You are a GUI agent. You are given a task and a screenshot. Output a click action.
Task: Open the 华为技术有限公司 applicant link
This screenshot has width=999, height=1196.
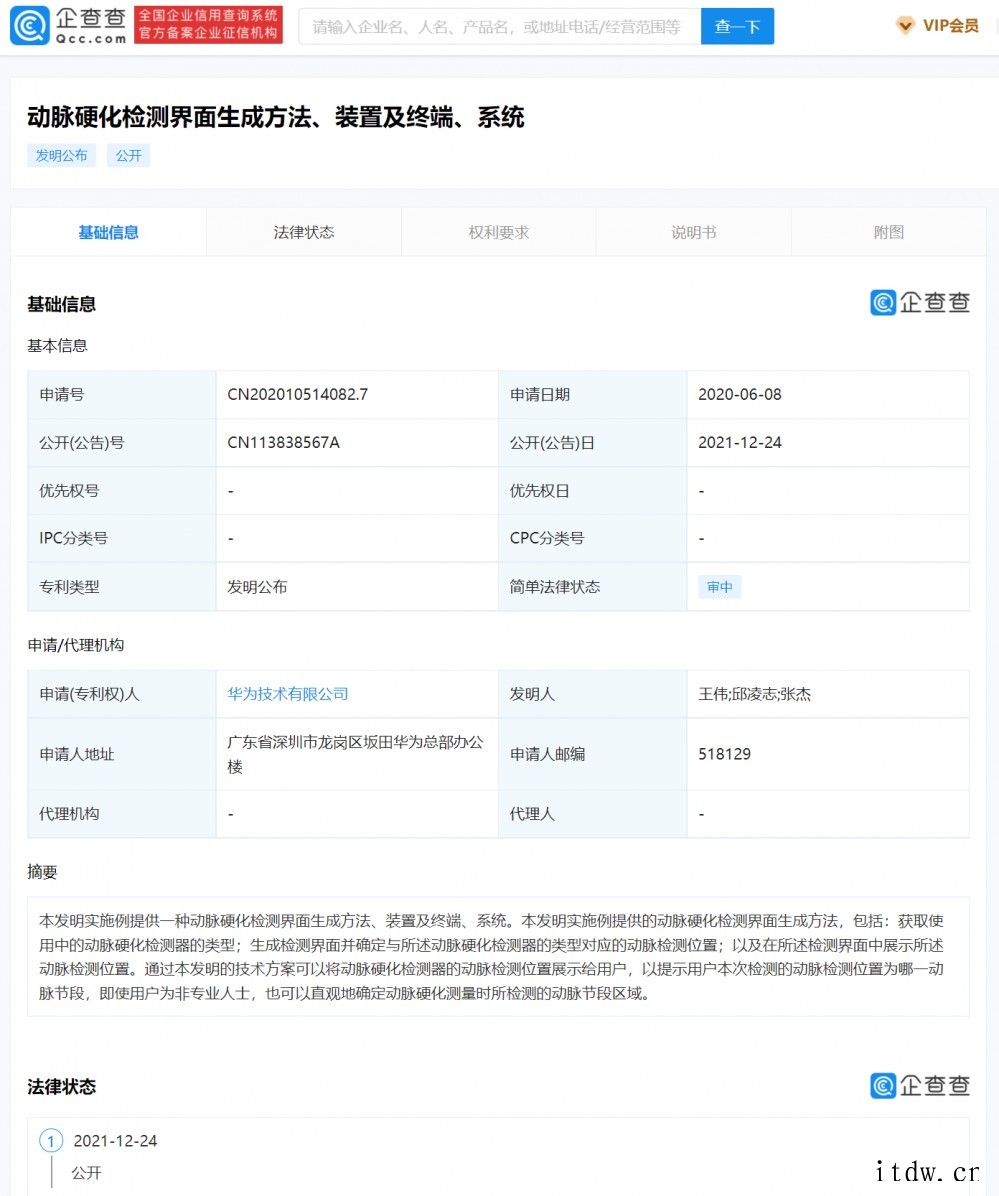pyautogui.click(x=287, y=694)
